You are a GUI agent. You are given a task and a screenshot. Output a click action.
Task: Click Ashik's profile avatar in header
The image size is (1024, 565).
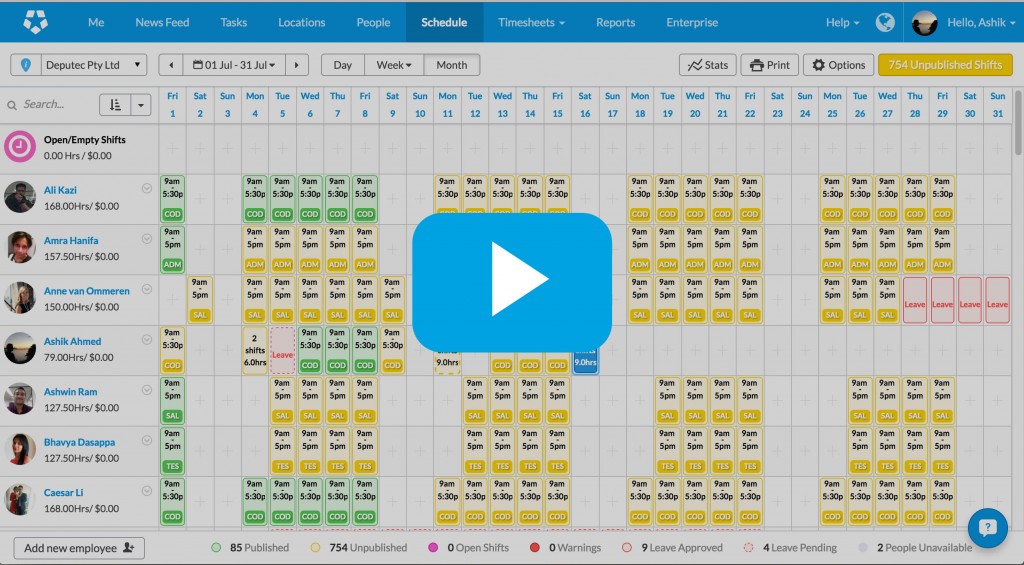[925, 22]
